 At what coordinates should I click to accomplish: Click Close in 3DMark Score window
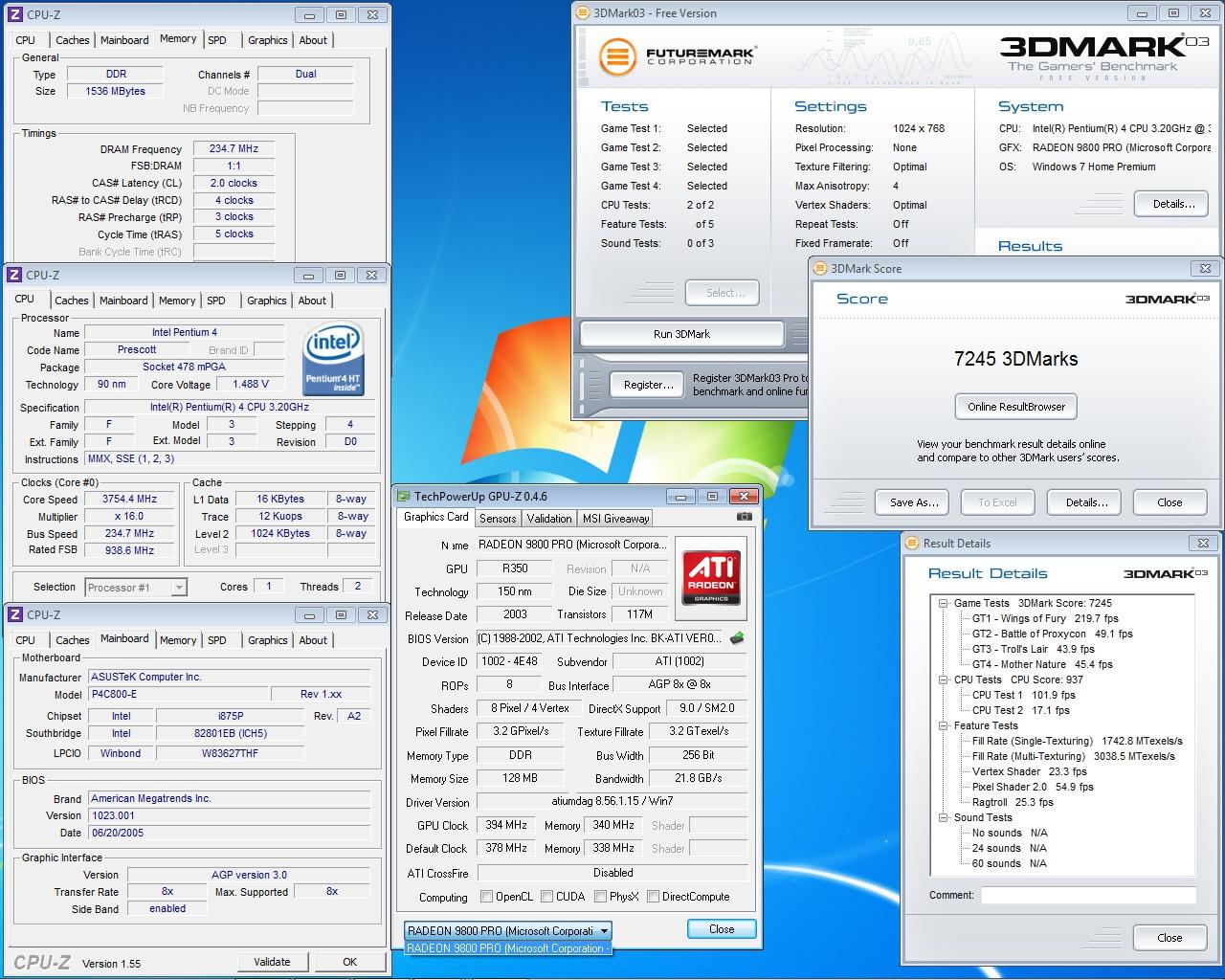1169,502
